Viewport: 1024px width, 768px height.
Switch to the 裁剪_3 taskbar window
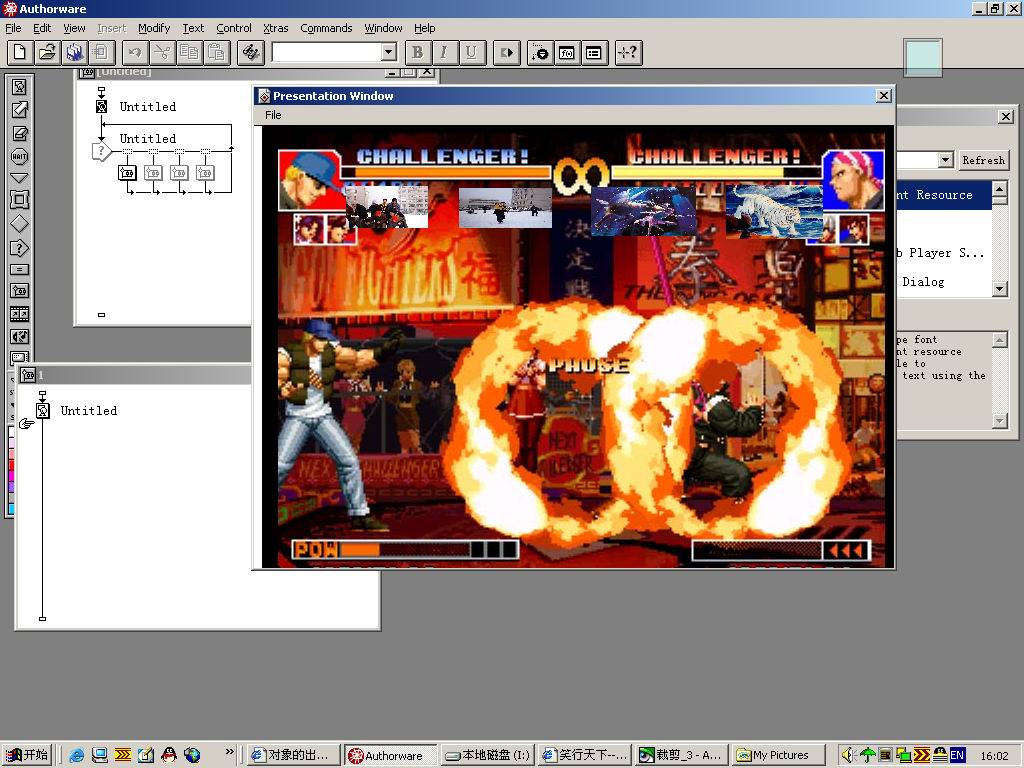(682, 755)
